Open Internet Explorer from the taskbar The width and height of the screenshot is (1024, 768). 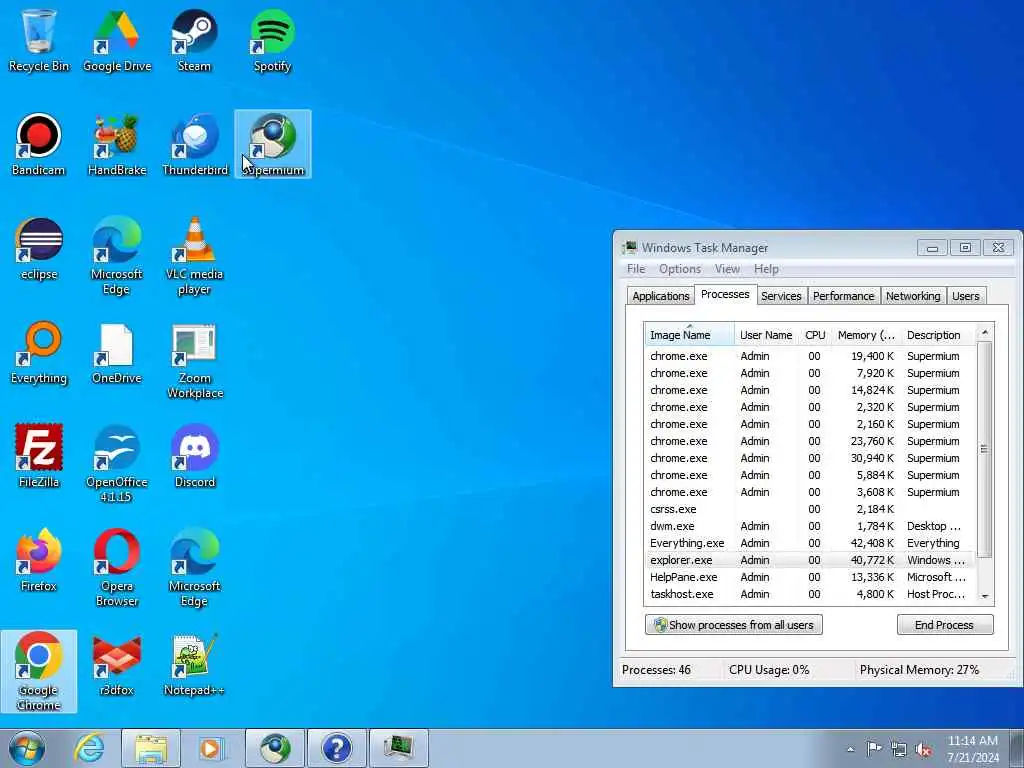tap(89, 748)
